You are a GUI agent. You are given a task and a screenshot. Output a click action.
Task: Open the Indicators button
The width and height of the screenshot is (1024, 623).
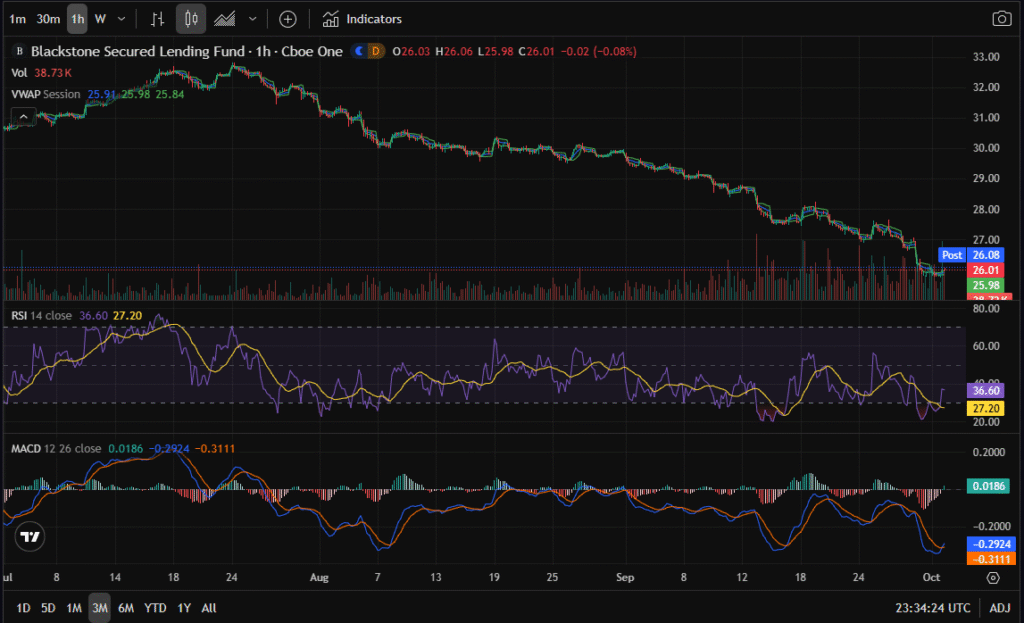coord(362,19)
